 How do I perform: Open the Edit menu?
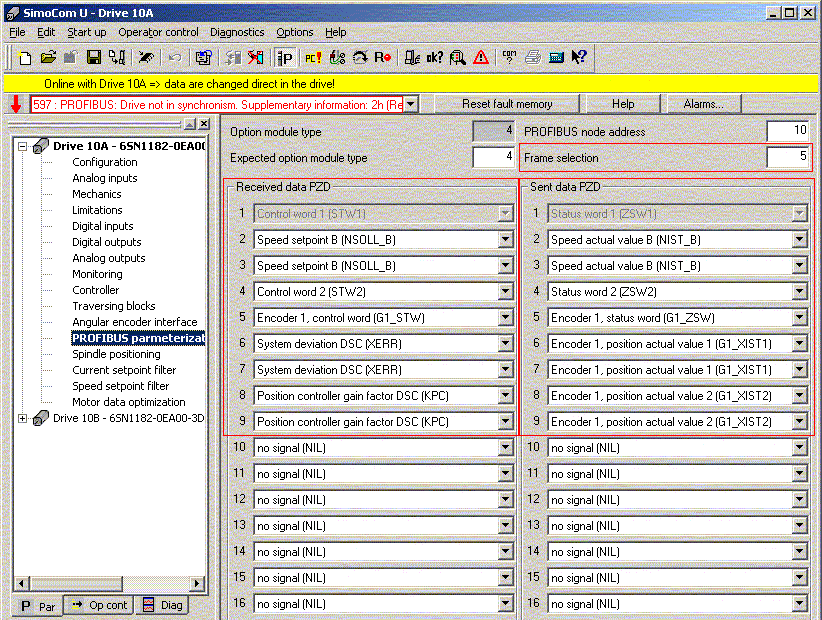(x=46, y=32)
